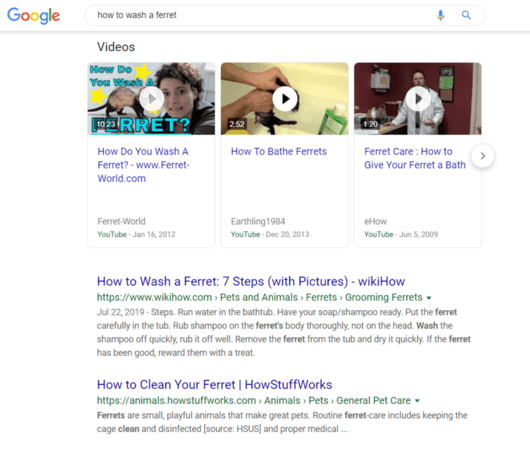Play the 10:23 Ferret-World video
The image size is (530, 450).
pos(151,99)
